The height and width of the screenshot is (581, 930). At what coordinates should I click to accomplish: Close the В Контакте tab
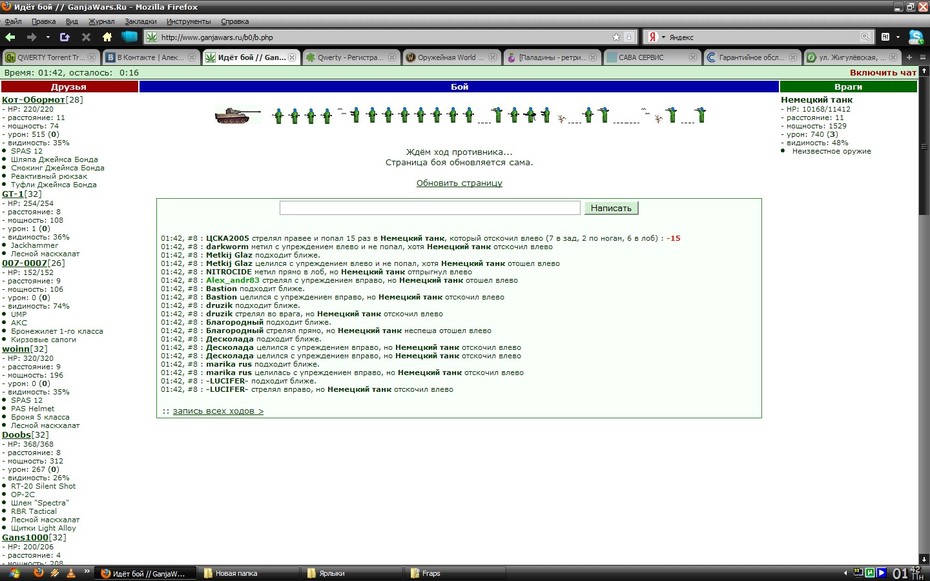click(192, 58)
